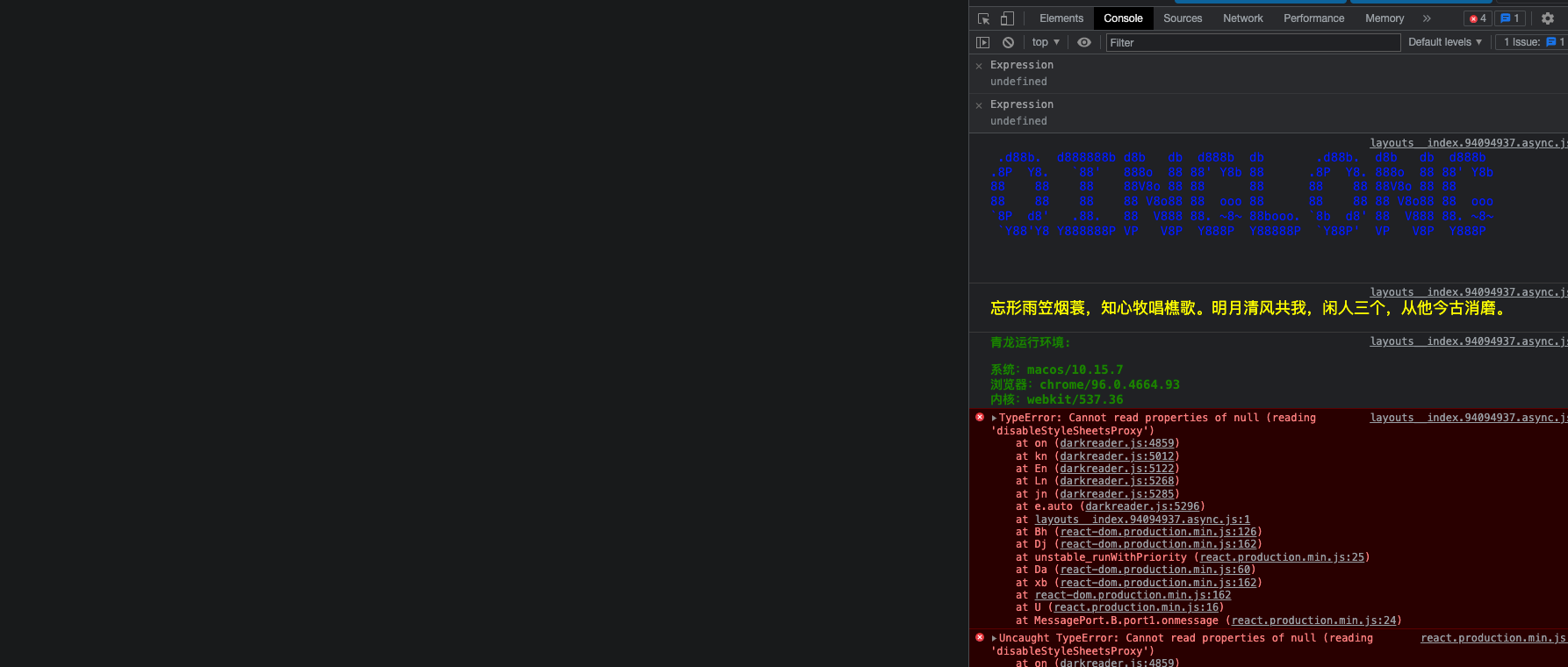Open darkreader.js:5296 link
1568x667 pixels.
click(1142, 506)
